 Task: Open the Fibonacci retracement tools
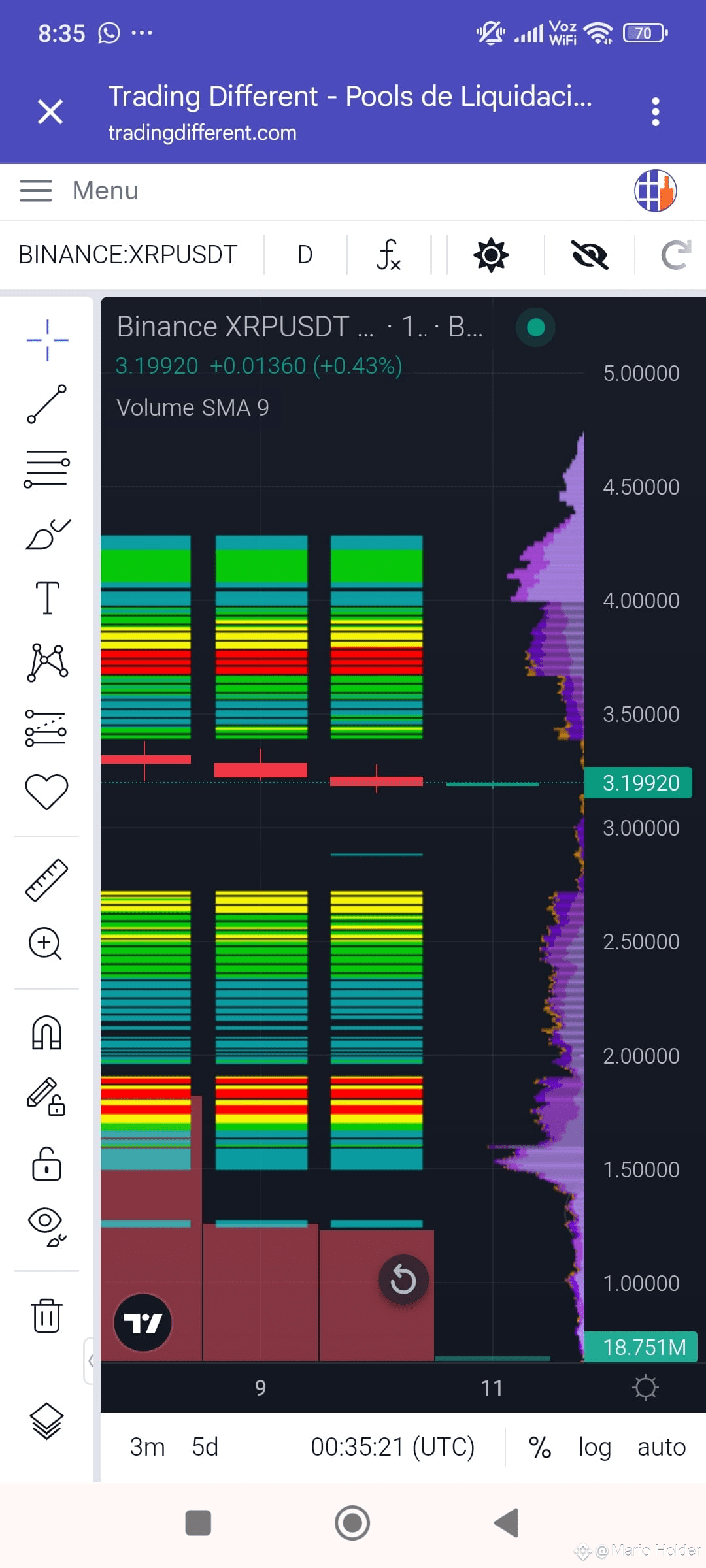point(47,468)
